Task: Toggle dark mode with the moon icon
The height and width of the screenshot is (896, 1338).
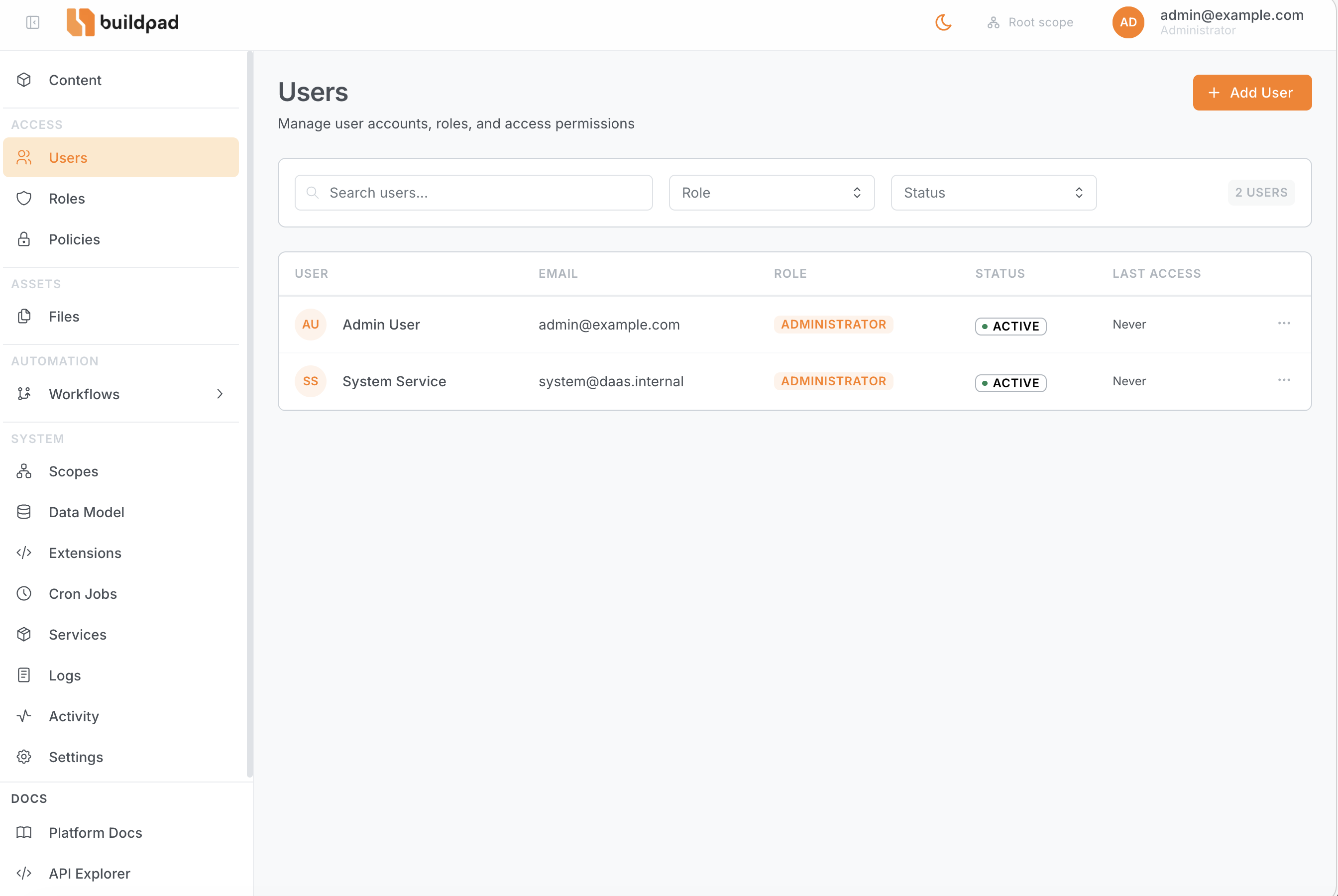Action: pyautogui.click(x=943, y=22)
